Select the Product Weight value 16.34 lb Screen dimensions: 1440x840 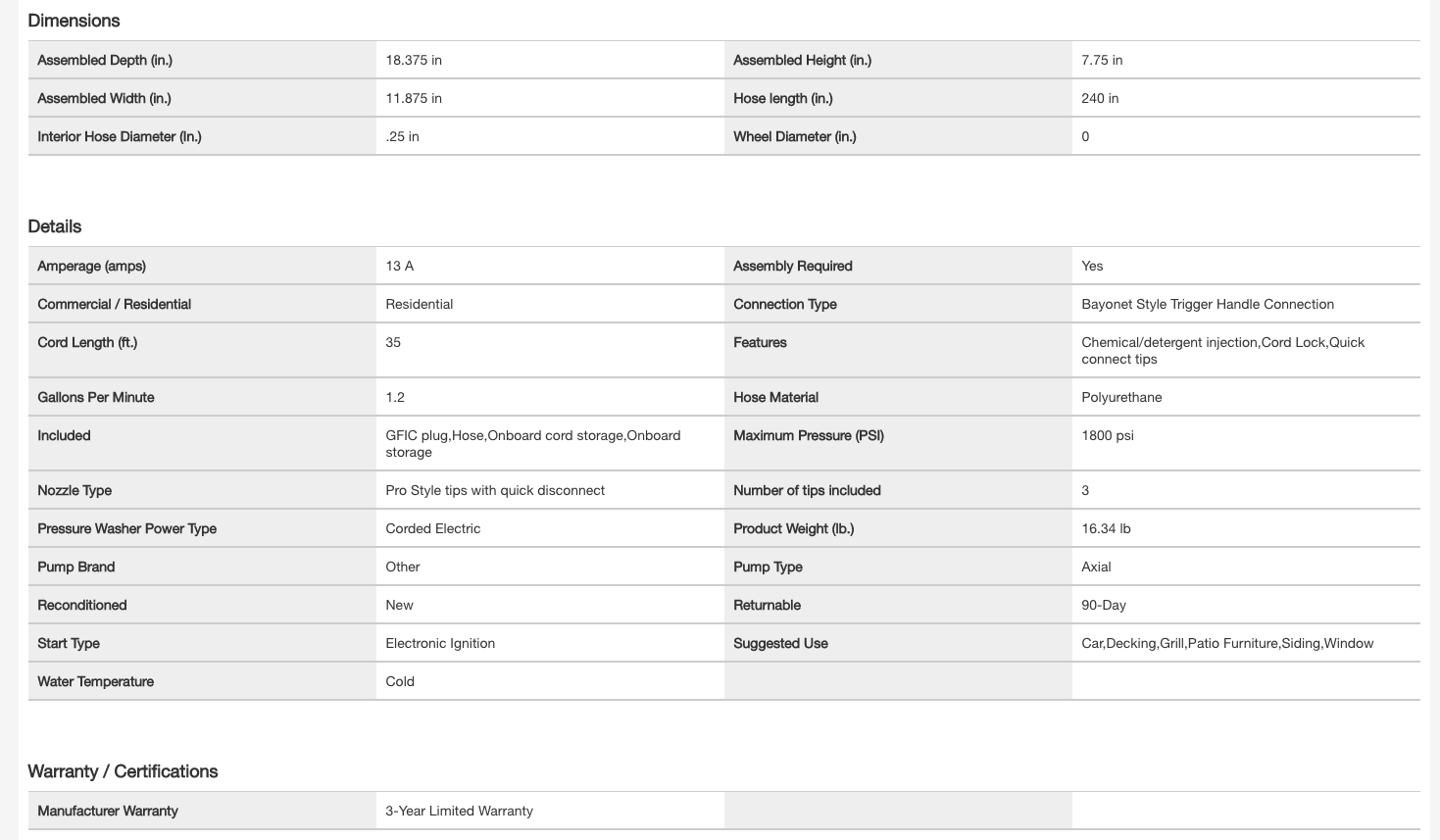click(1106, 528)
